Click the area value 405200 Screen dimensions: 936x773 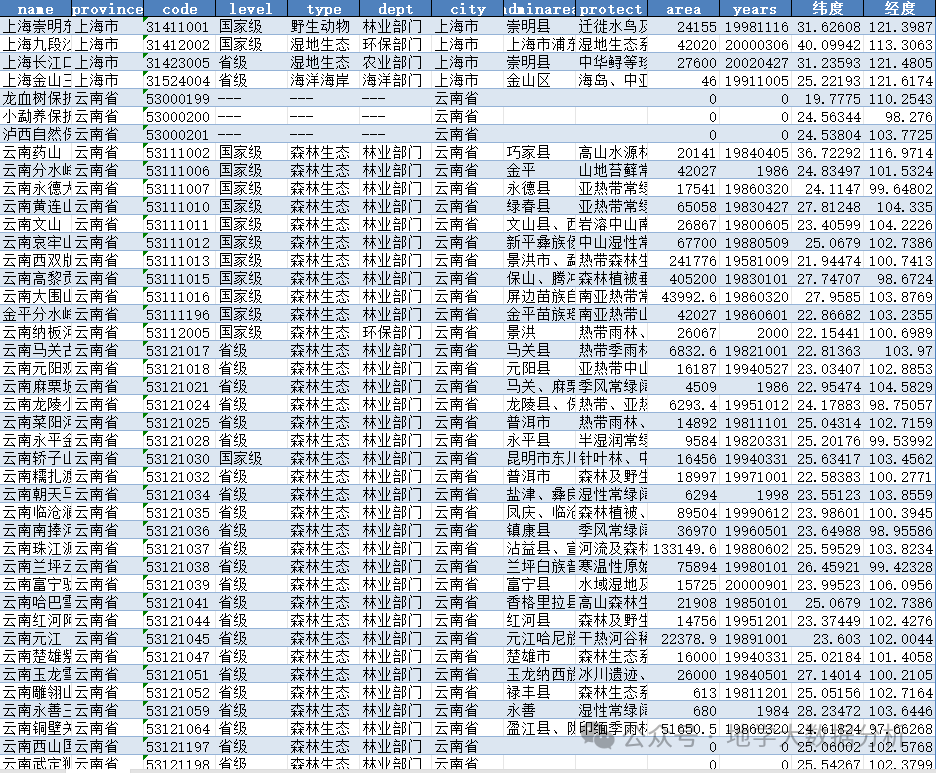pyautogui.click(x=683, y=279)
